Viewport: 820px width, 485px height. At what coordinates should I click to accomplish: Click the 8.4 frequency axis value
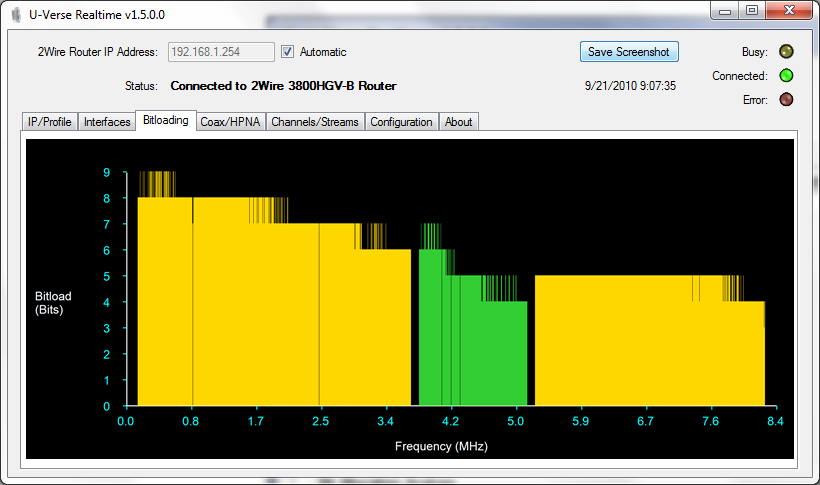[x=775, y=421]
